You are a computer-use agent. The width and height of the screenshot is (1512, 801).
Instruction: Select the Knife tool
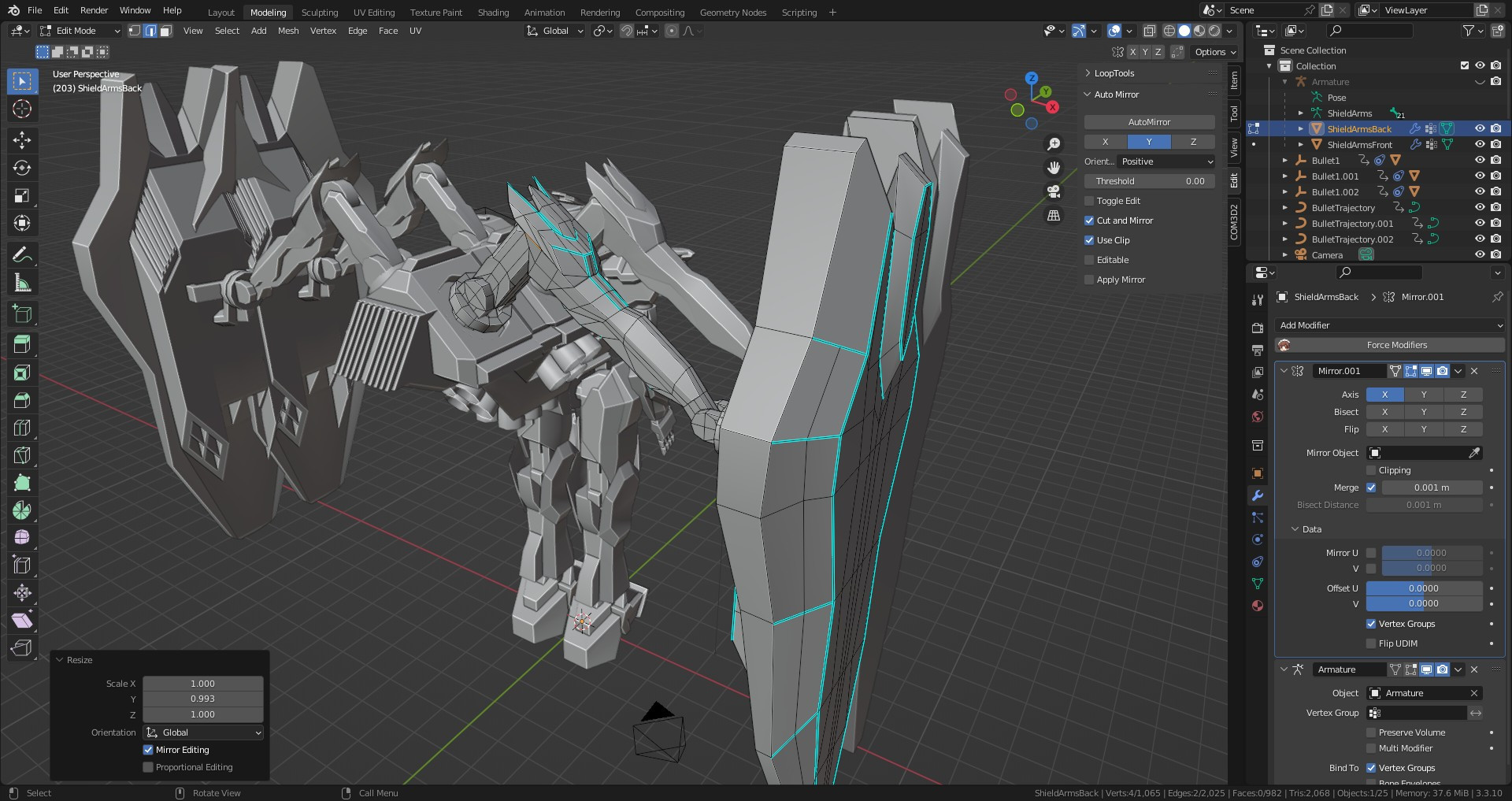(22, 454)
